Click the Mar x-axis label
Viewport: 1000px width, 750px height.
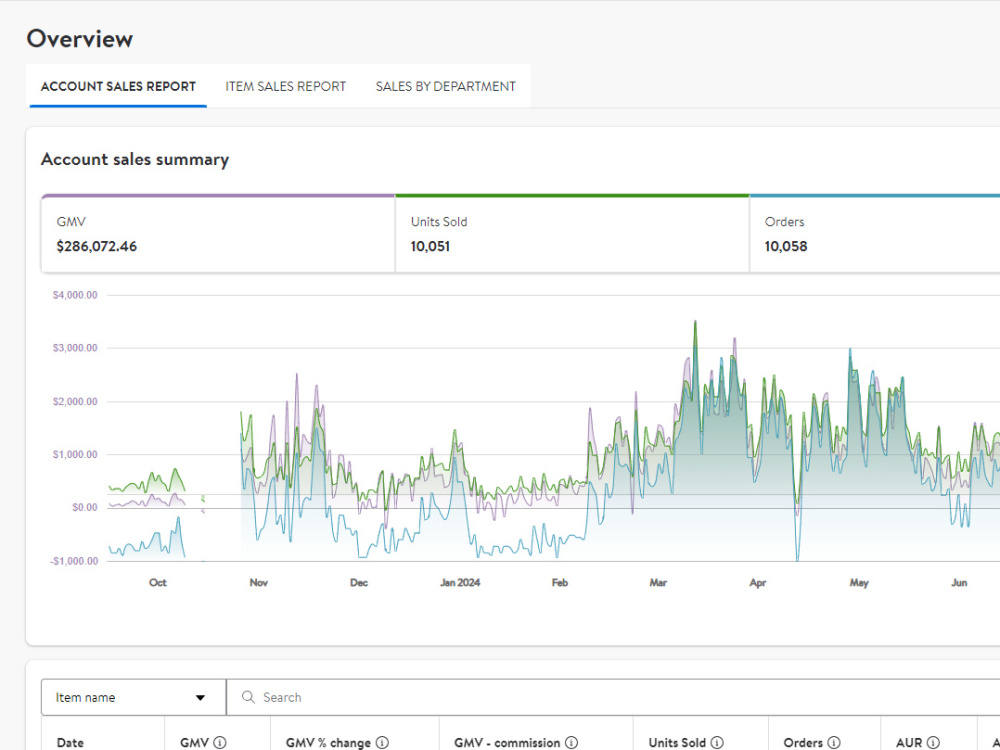(x=658, y=582)
